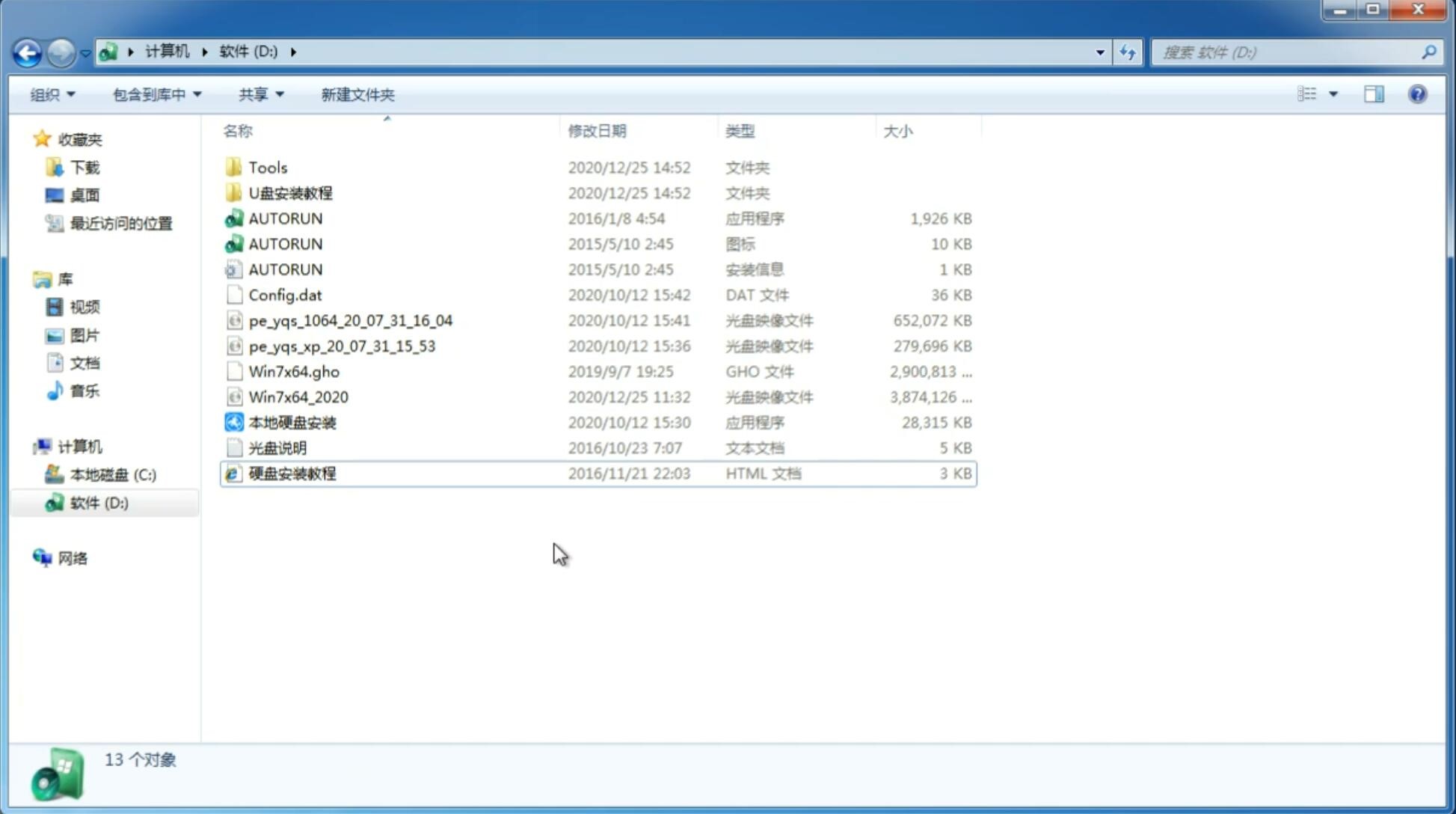This screenshot has width=1456, height=814.
Task: Switch to 软件 (D:) drive
Action: (98, 502)
